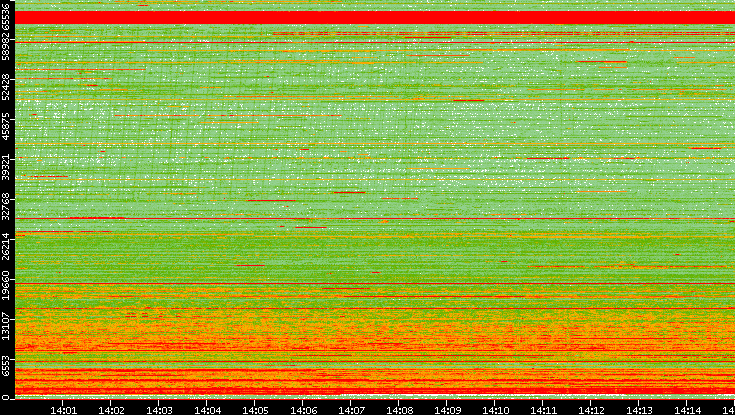Click the 19660 vertical axis label

point(5,284)
